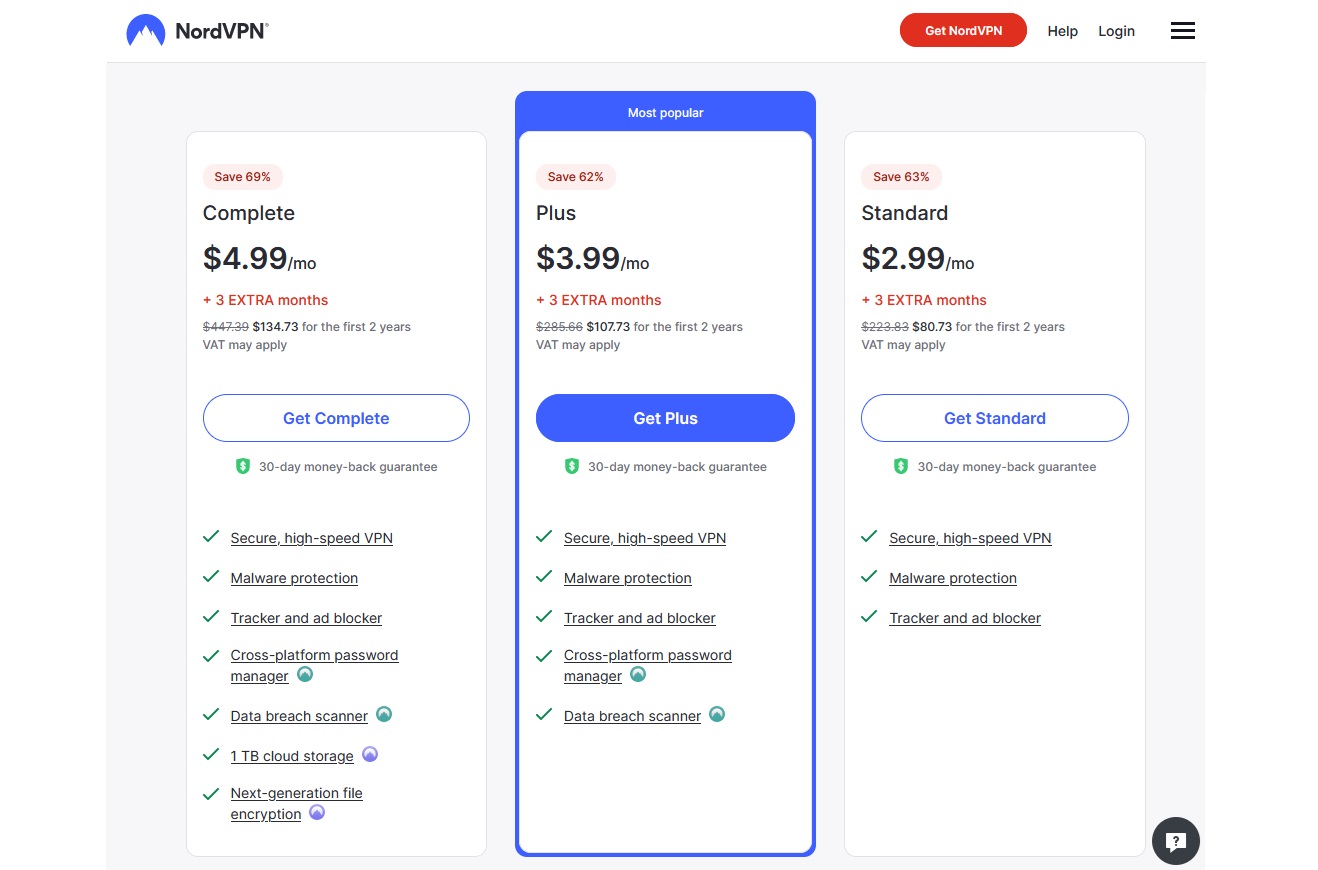Click the Save 62% badge

[576, 177]
